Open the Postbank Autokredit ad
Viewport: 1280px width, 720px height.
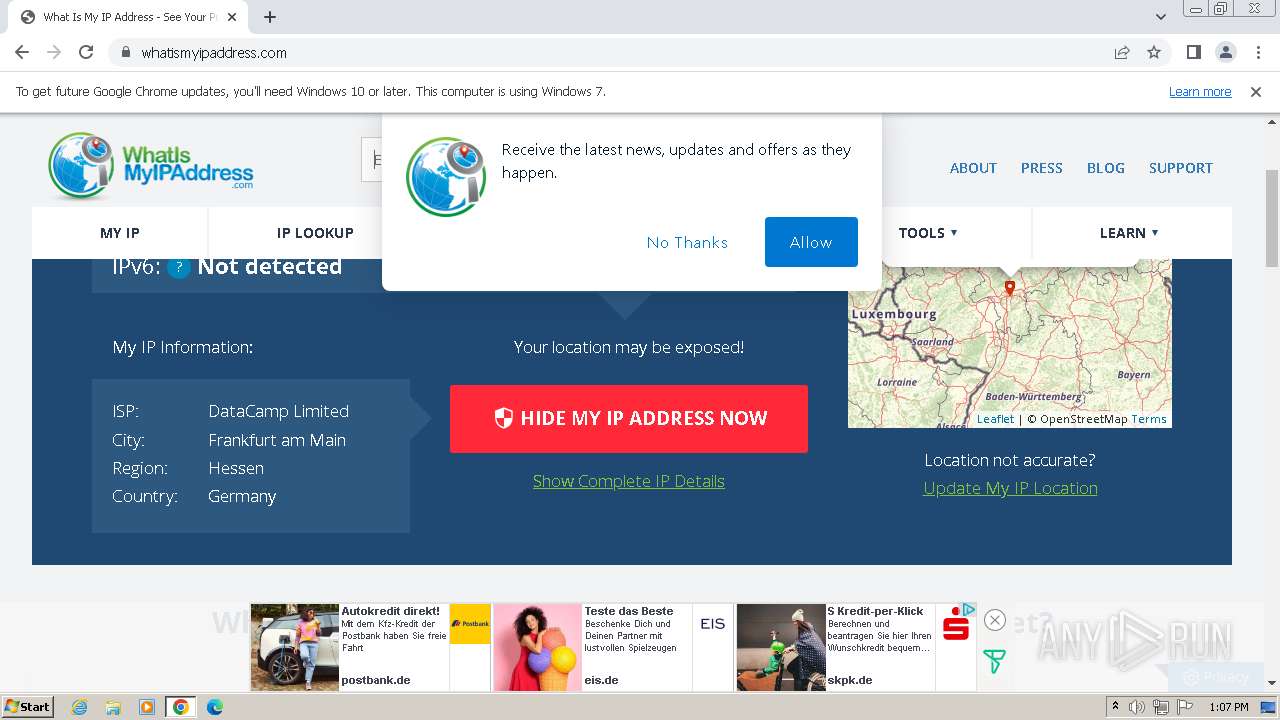coord(371,647)
